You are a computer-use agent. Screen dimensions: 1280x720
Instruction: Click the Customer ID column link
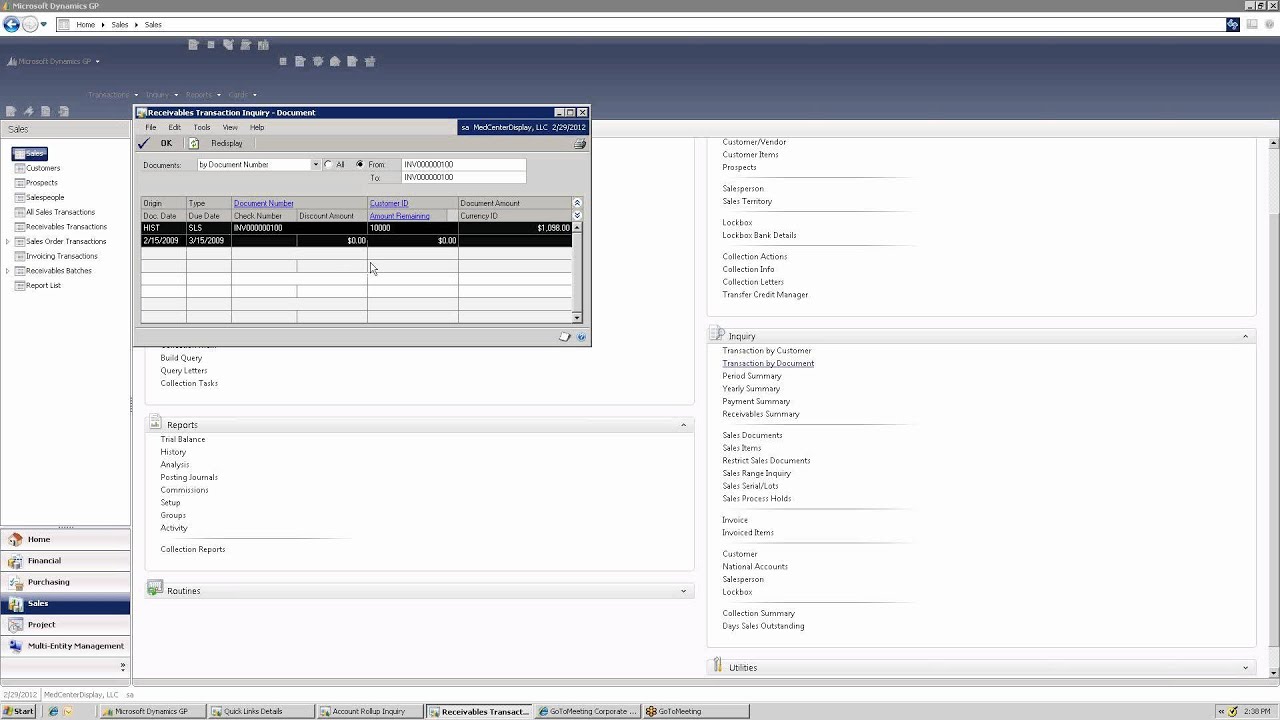389,203
